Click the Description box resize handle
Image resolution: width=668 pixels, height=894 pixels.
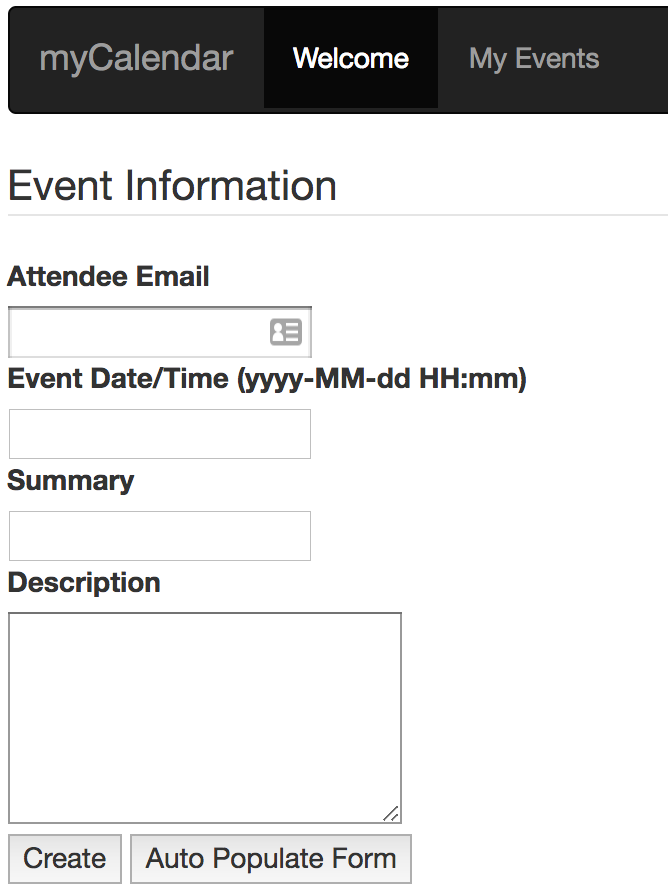click(391, 814)
